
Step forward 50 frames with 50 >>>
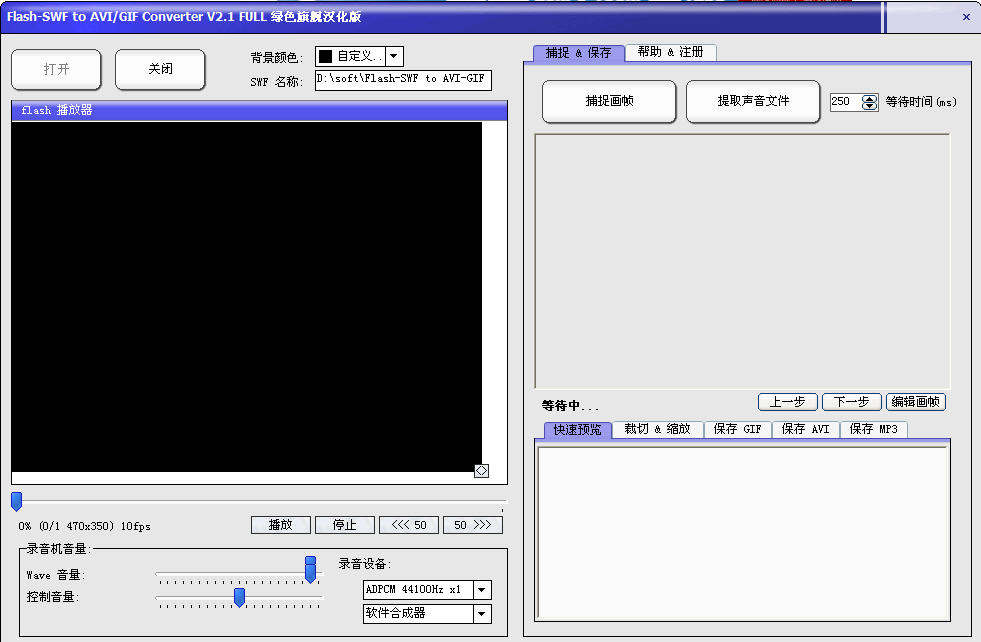coord(472,525)
